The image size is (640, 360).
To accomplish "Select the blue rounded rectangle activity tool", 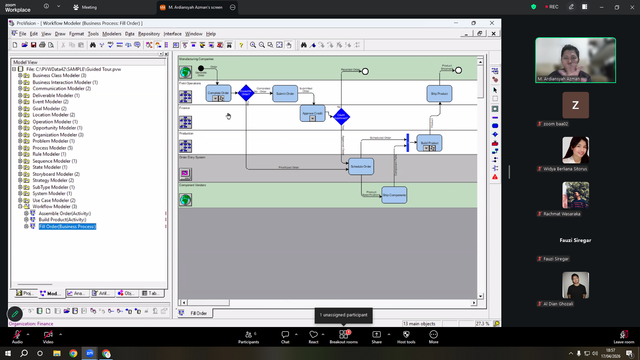I will [x=495, y=126].
